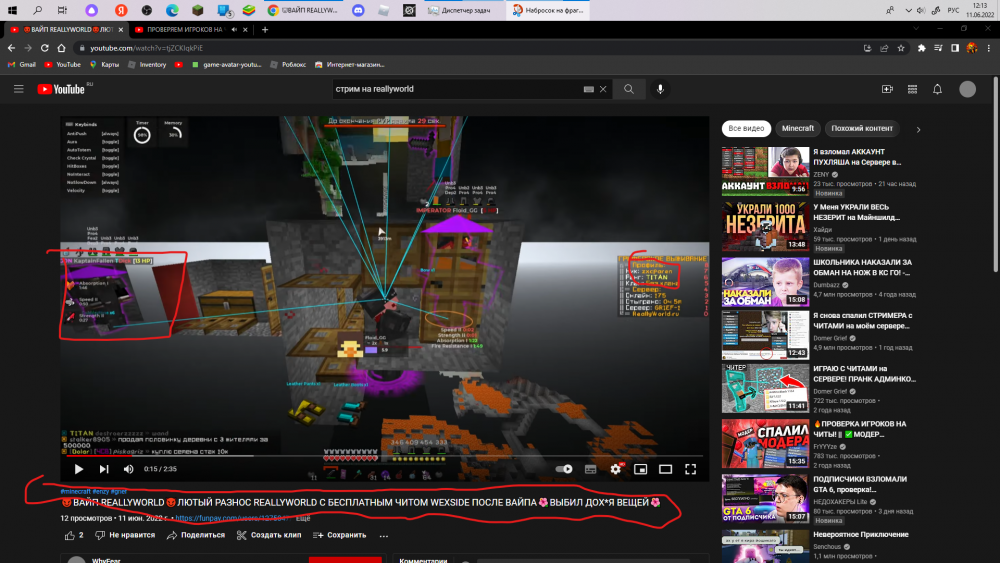
Task: Open Discord from the Windows taskbar
Action: click(x=358, y=10)
